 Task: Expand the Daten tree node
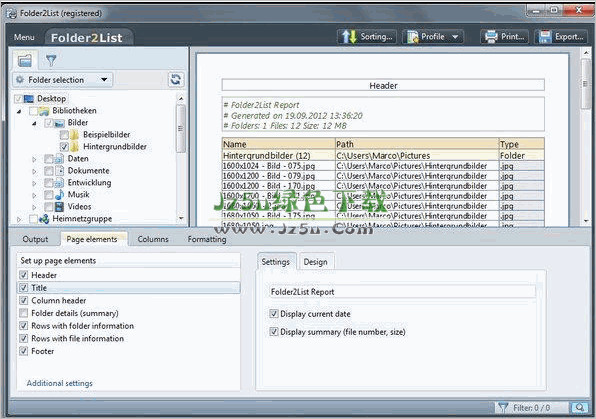34,159
